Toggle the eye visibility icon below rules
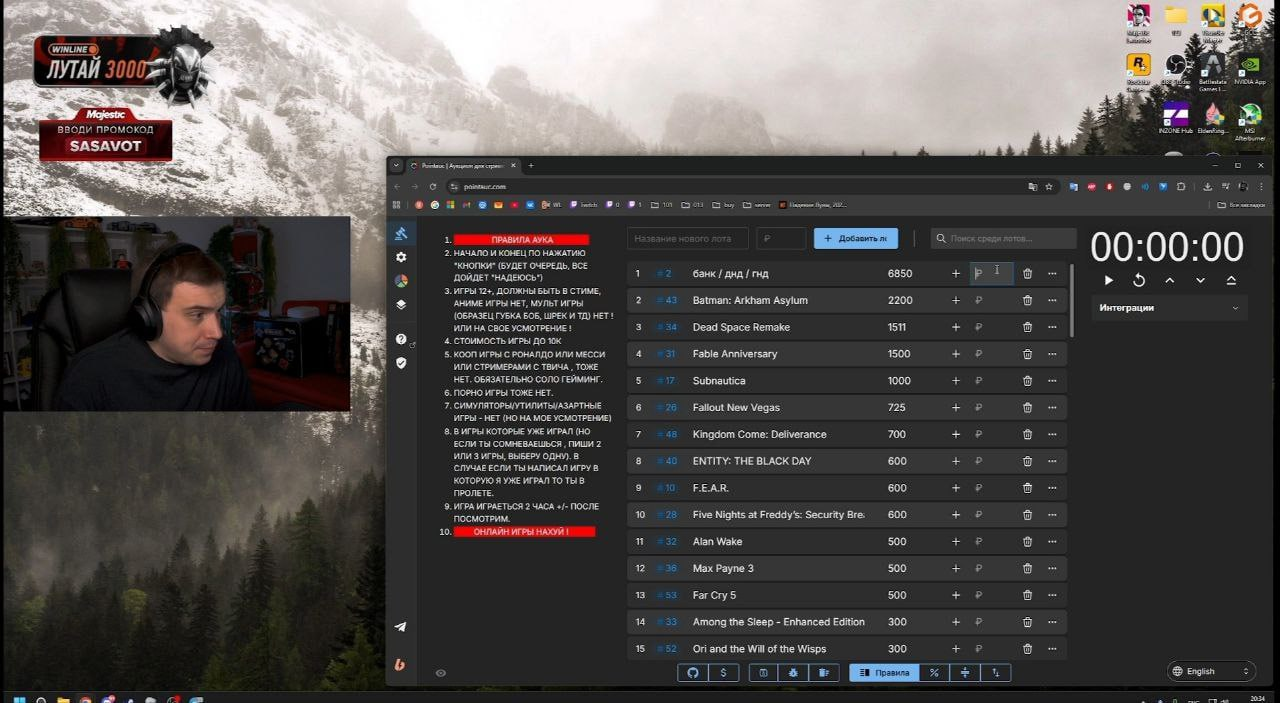Image resolution: width=1280 pixels, height=703 pixels. (x=441, y=673)
